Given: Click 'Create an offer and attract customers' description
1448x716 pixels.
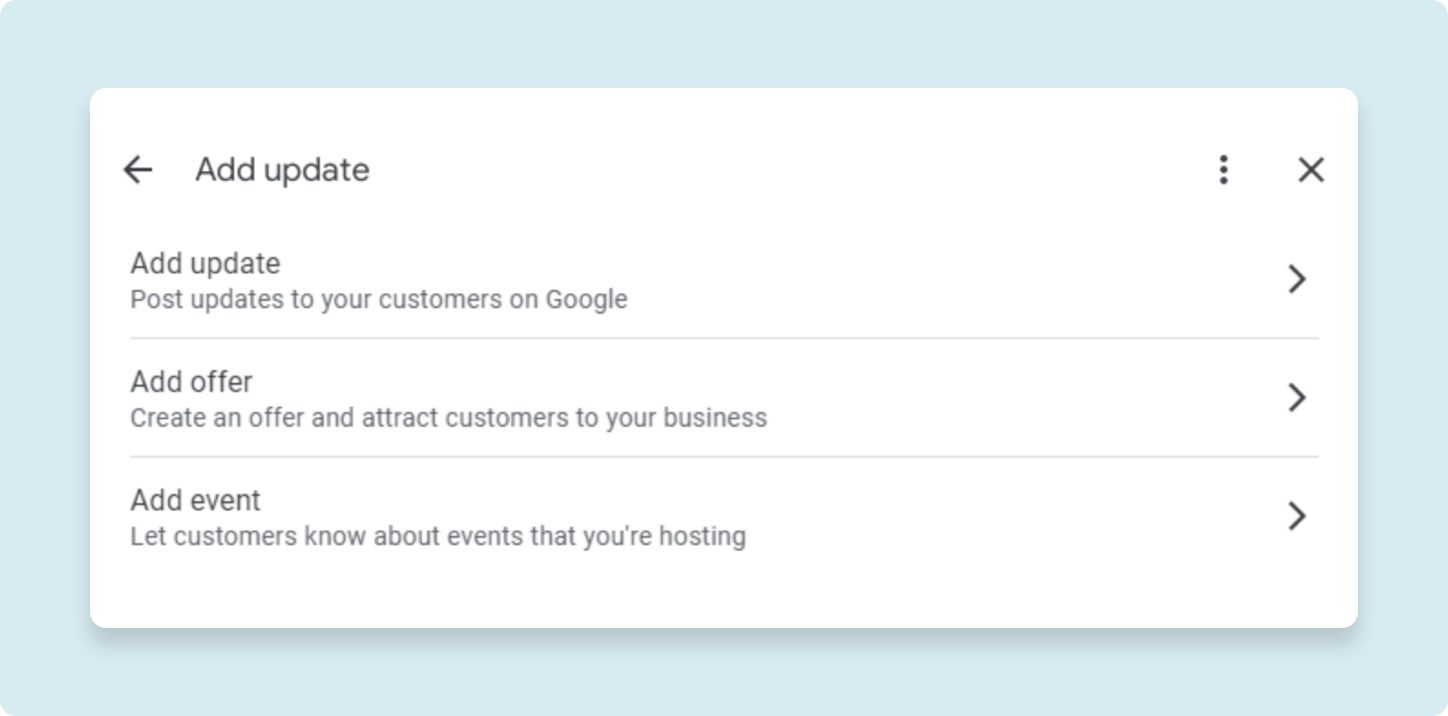Looking at the screenshot, I should (x=449, y=417).
